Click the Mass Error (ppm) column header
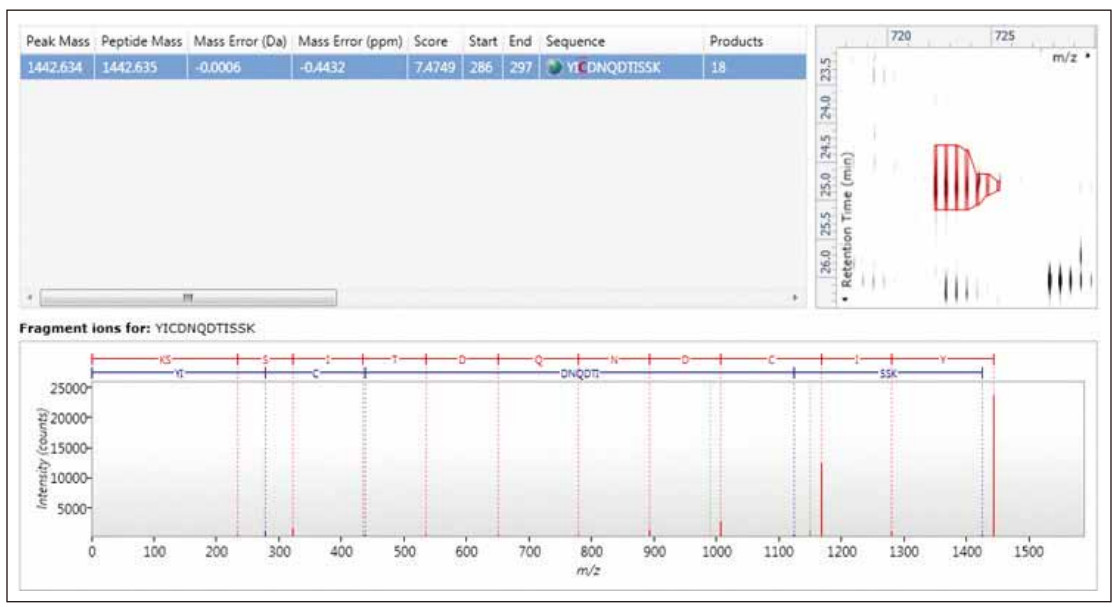Screen dimensions: 1117x607 coord(350,42)
